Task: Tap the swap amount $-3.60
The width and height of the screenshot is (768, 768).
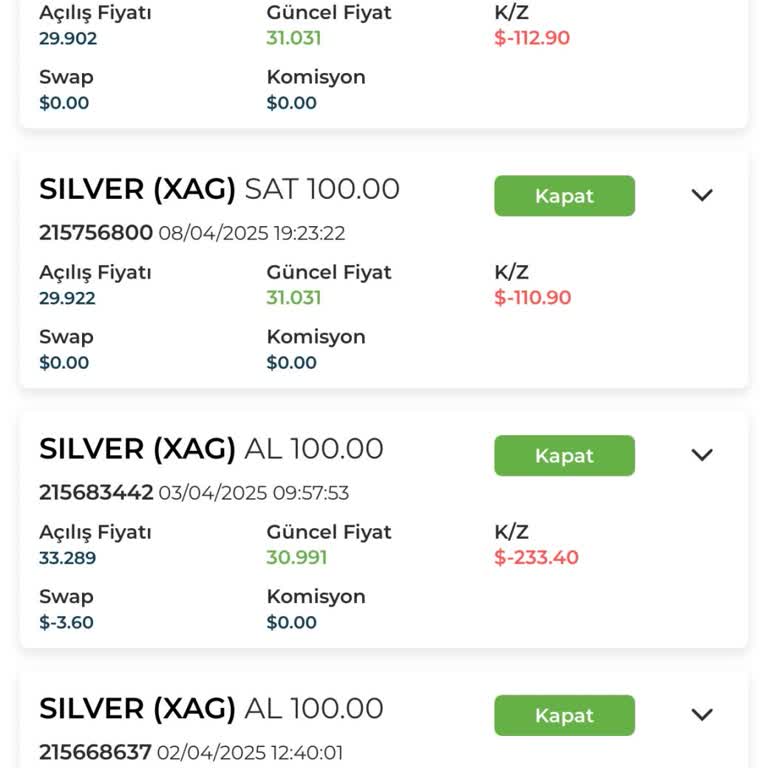Action: [66, 622]
